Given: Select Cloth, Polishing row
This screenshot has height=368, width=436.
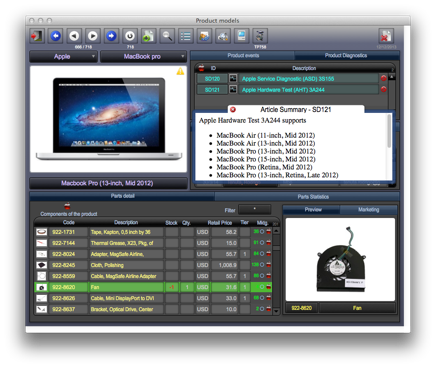Looking at the screenshot, I should [153, 265].
